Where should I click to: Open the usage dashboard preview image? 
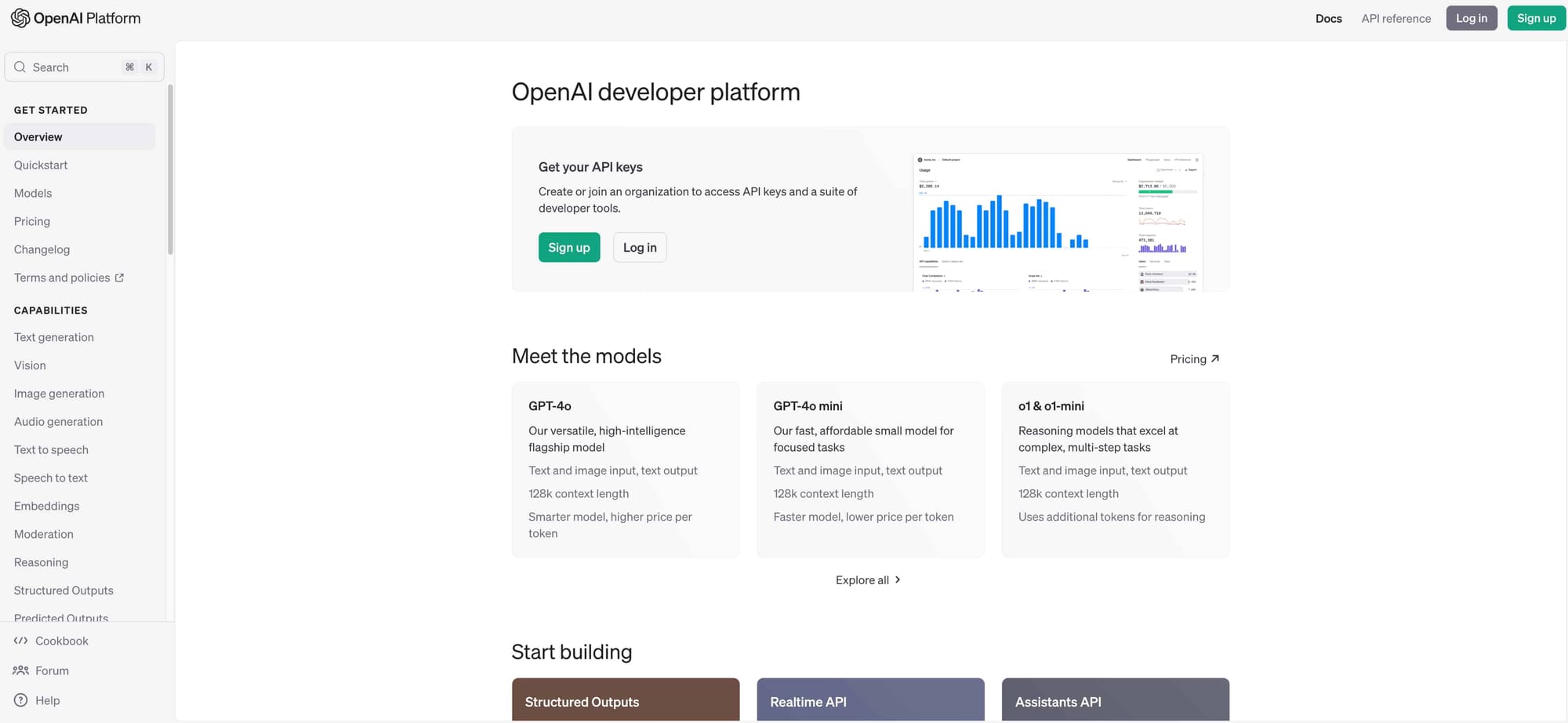[1058, 223]
